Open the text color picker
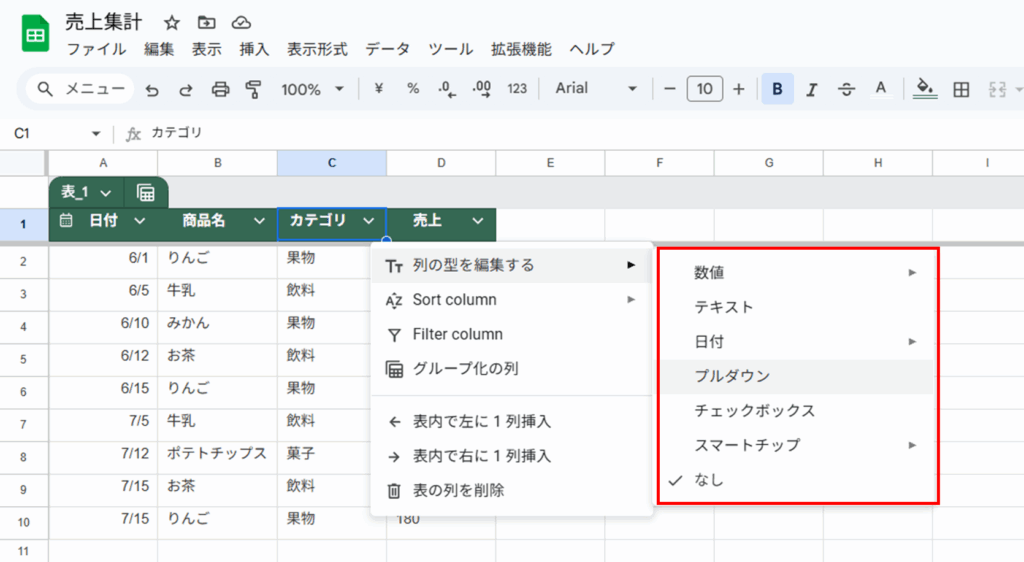This screenshot has width=1024, height=562. (x=881, y=89)
